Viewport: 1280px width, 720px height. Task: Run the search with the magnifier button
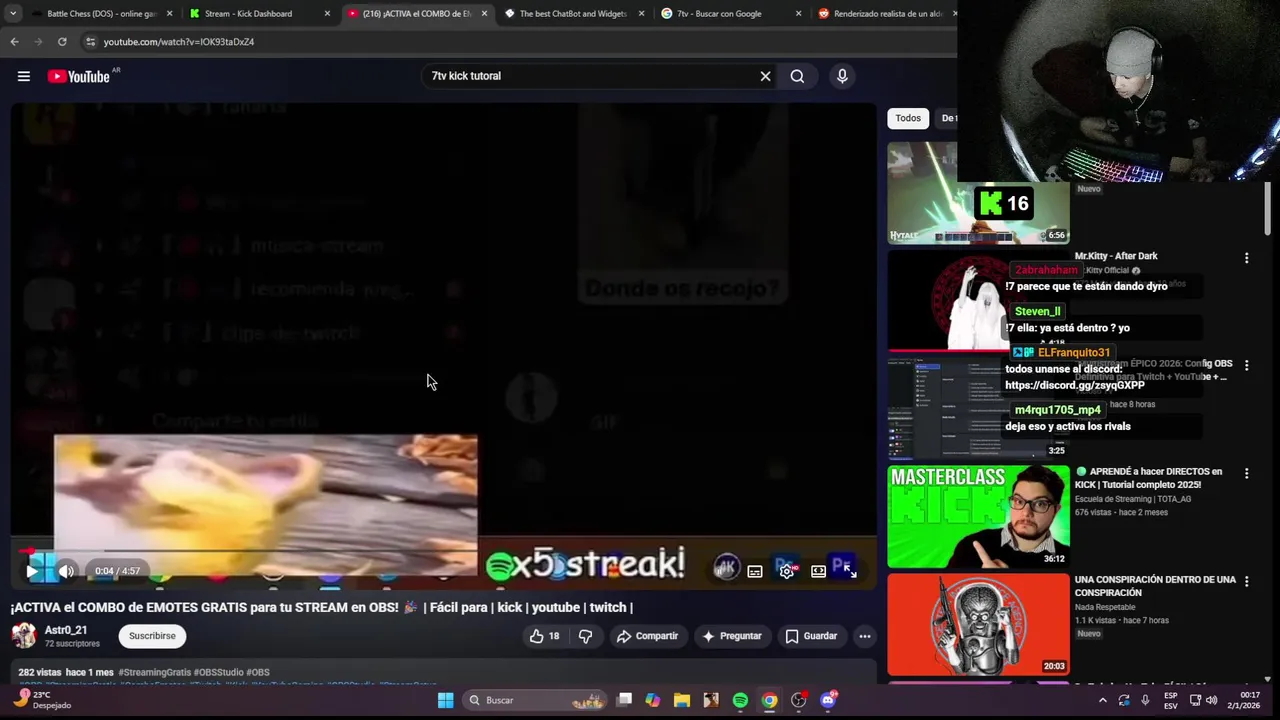click(x=797, y=76)
